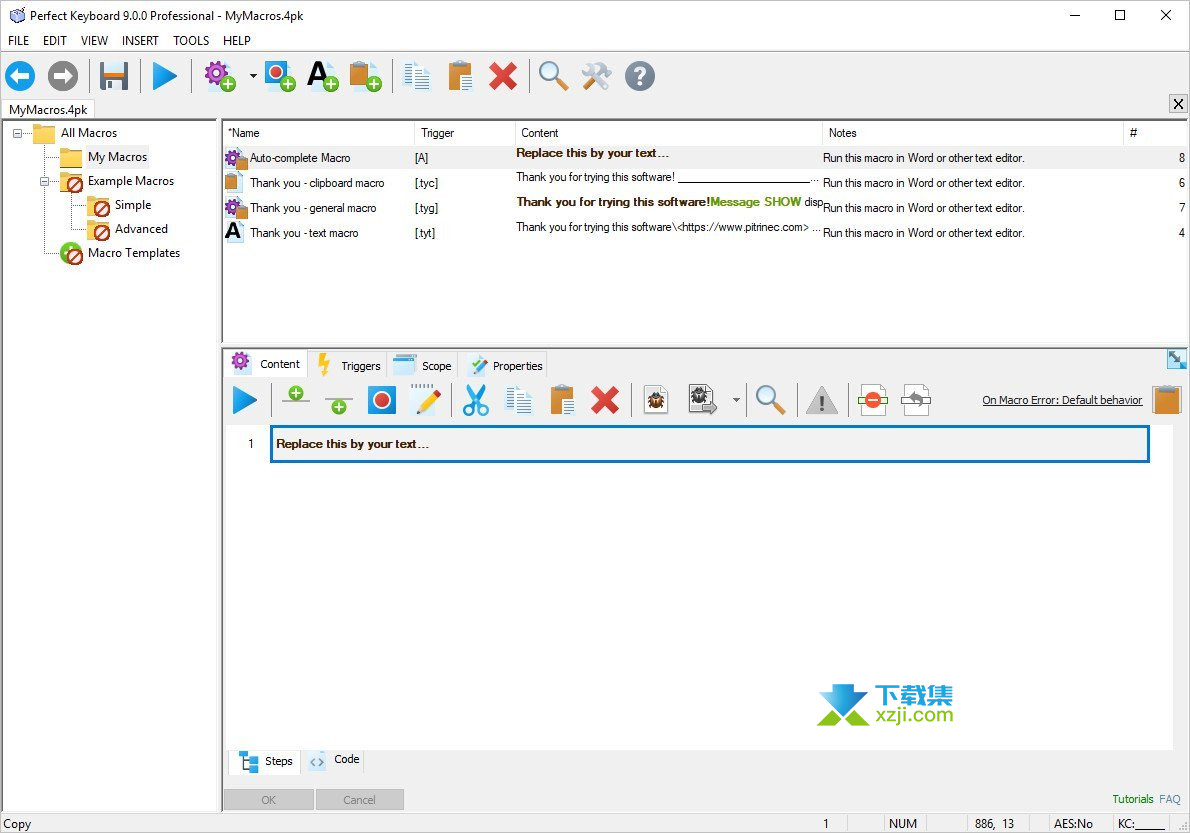The width and height of the screenshot is (1190, 833).
Task: Add new general macro gear icon
Action: pos(220,76)
